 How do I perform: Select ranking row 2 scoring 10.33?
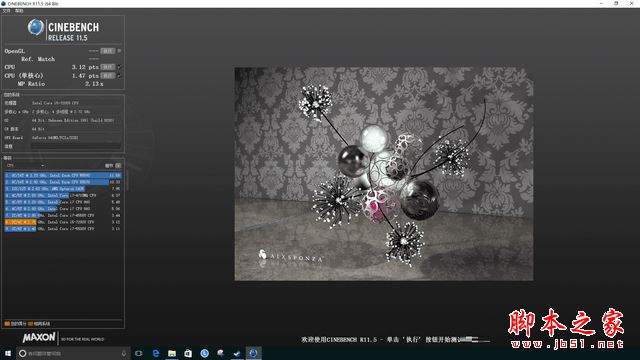(63, 182)
